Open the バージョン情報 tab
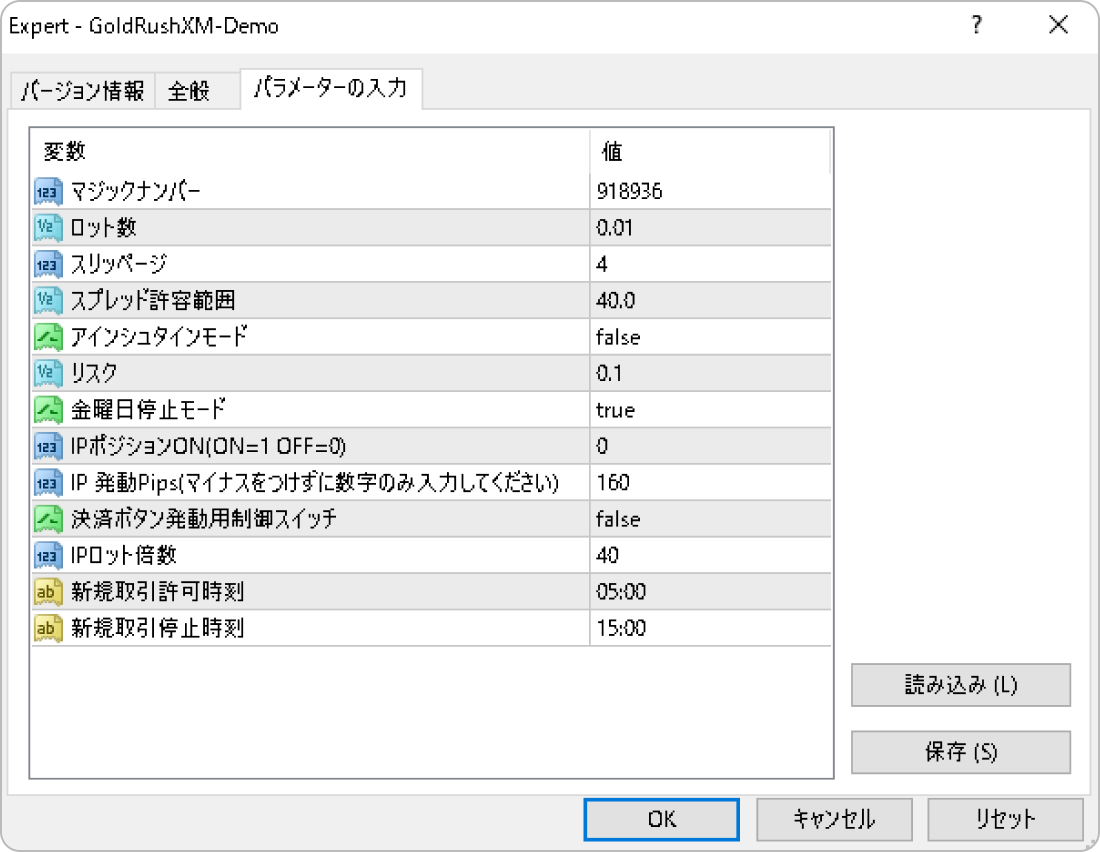The height and width of the screenshot is (852, 1100). click(83, 91)
